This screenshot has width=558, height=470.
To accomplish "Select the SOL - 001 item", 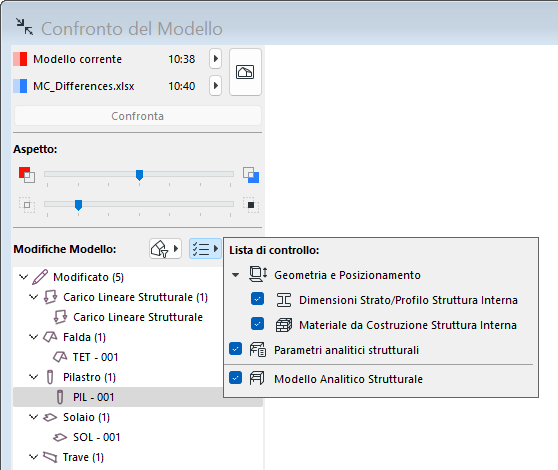I will tap(96, 437).
